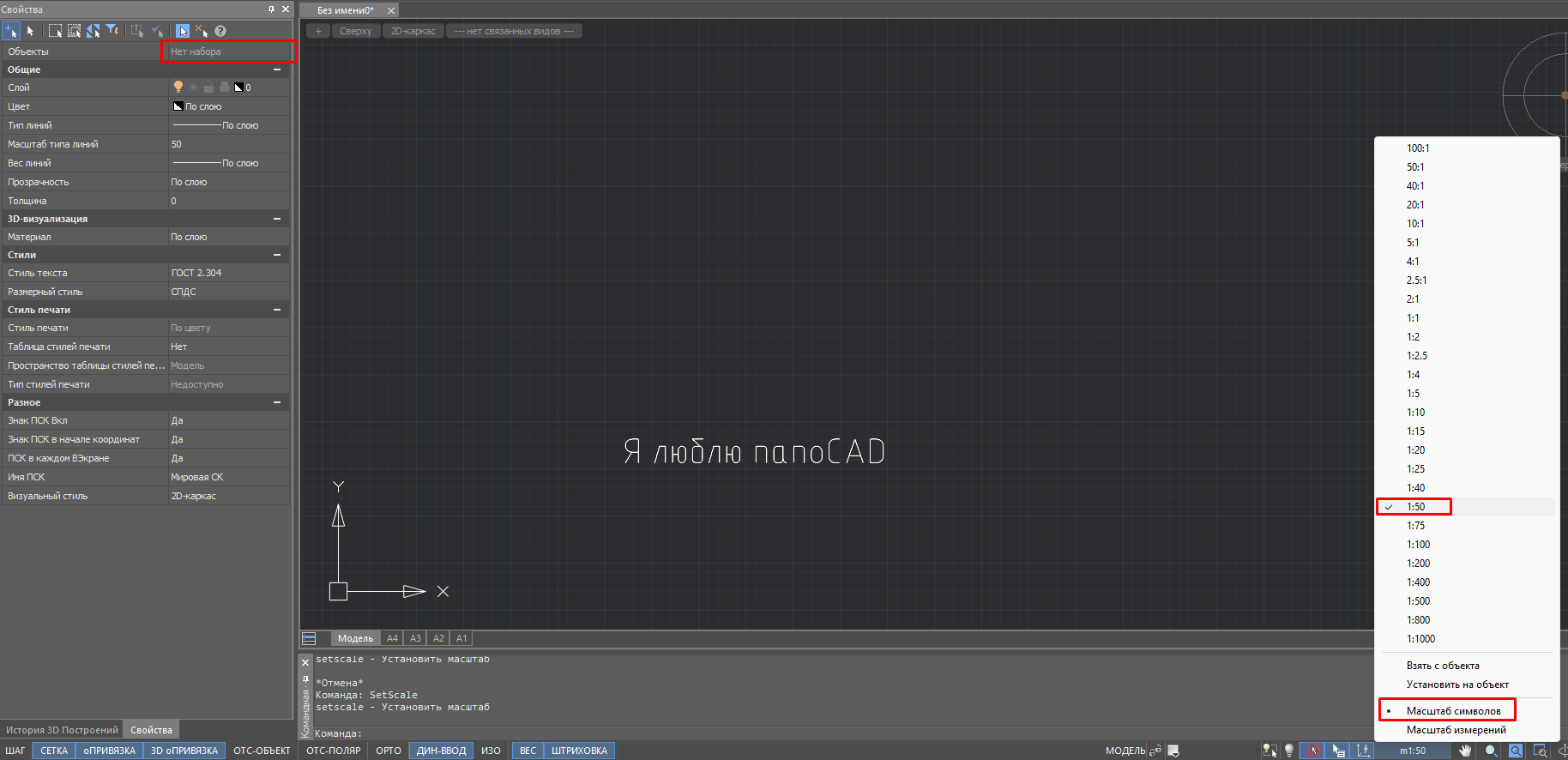Click the zoom window magnifier icon
This screenshot has height=760, width=1568.
click(1541, 751)
